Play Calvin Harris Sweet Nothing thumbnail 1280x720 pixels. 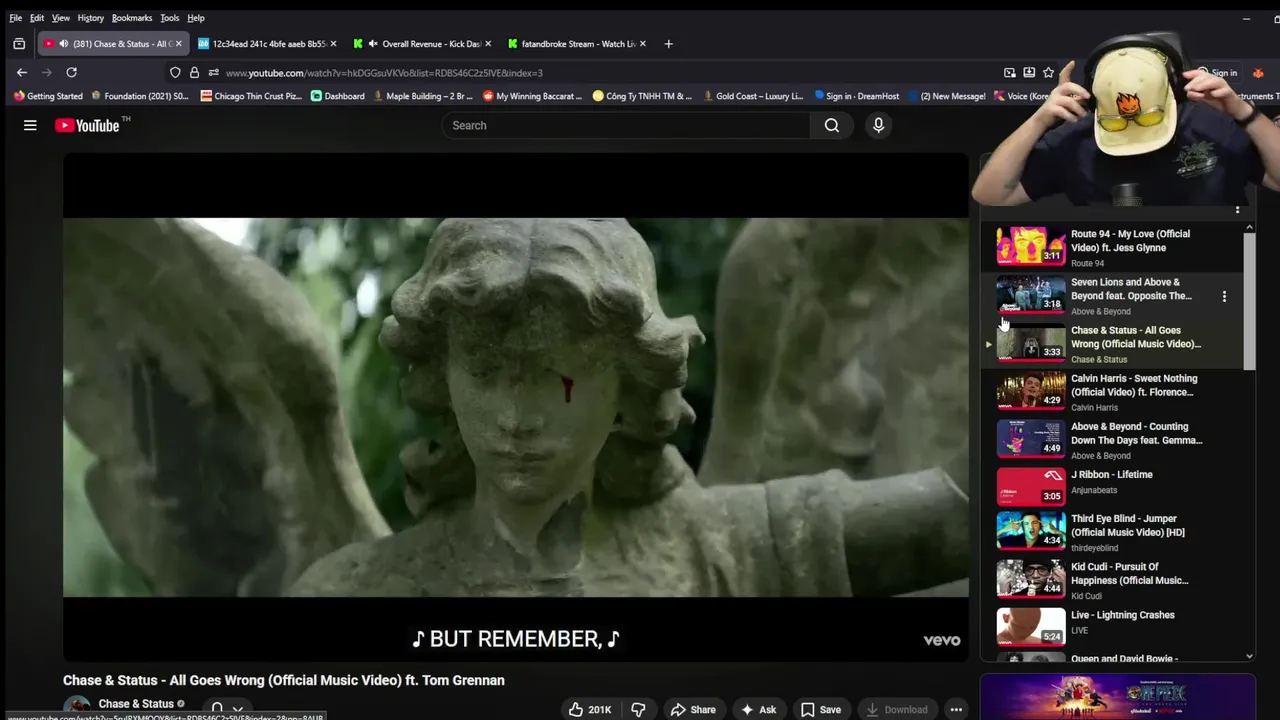tap(1031, 390)
